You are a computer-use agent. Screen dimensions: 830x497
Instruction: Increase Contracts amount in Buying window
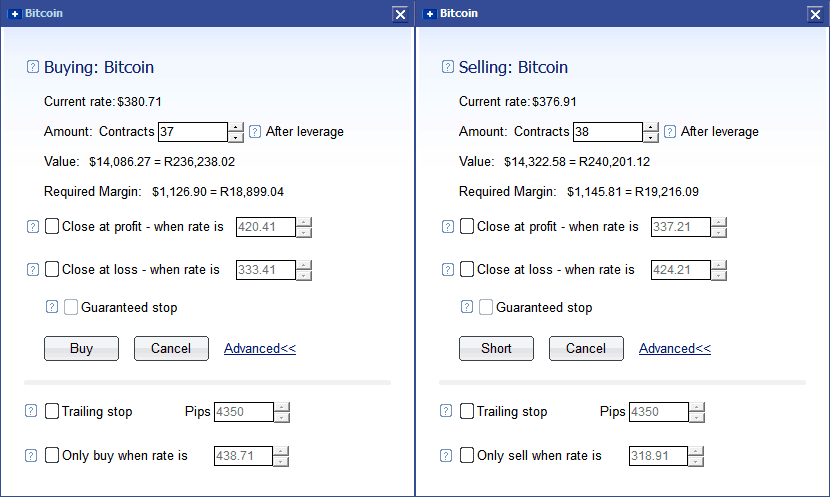236,127
